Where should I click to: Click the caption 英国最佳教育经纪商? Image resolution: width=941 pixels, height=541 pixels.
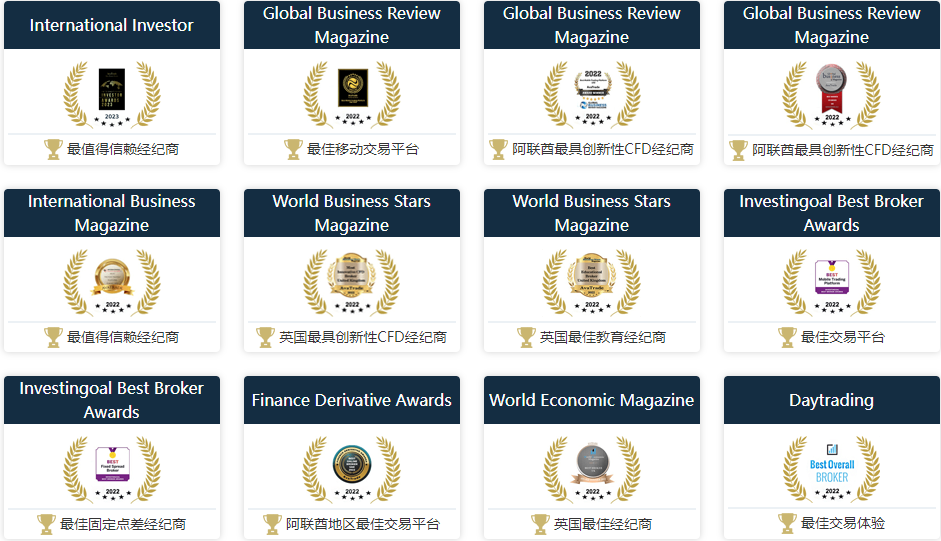[x=603, y=337]
